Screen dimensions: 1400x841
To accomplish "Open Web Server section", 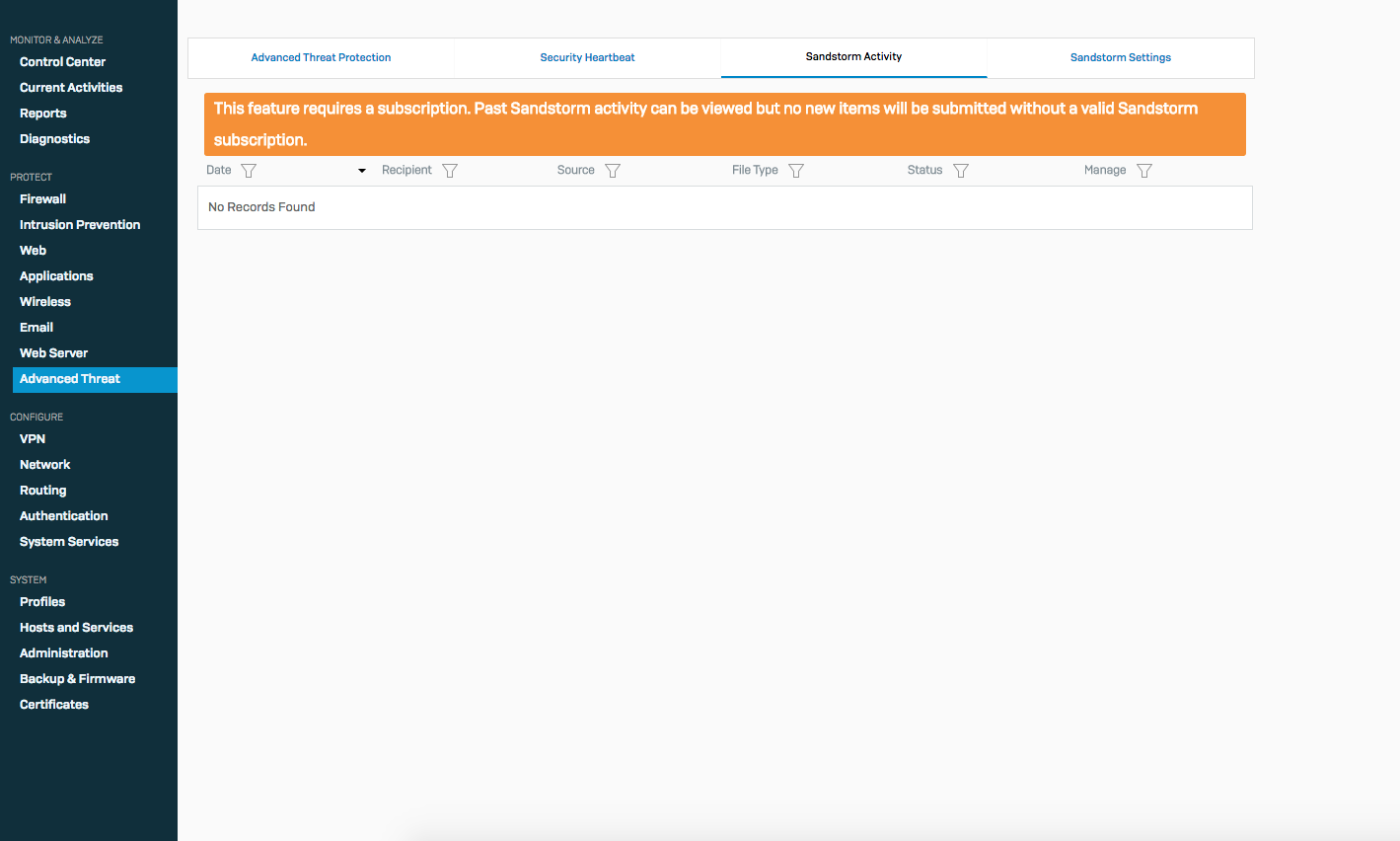I will (53, 353).
